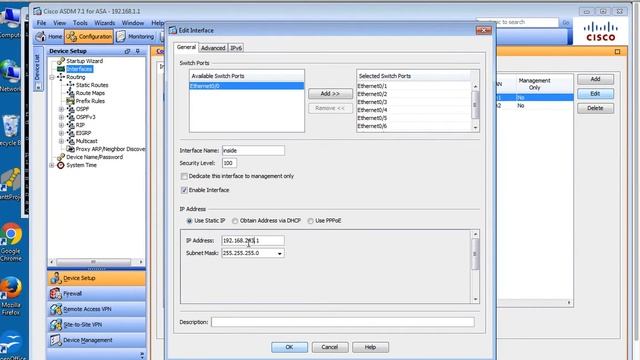Open the Monitoring toolbar icon
Screen dimensions: 640x360
pyautogui.click(x=121, y=37)
